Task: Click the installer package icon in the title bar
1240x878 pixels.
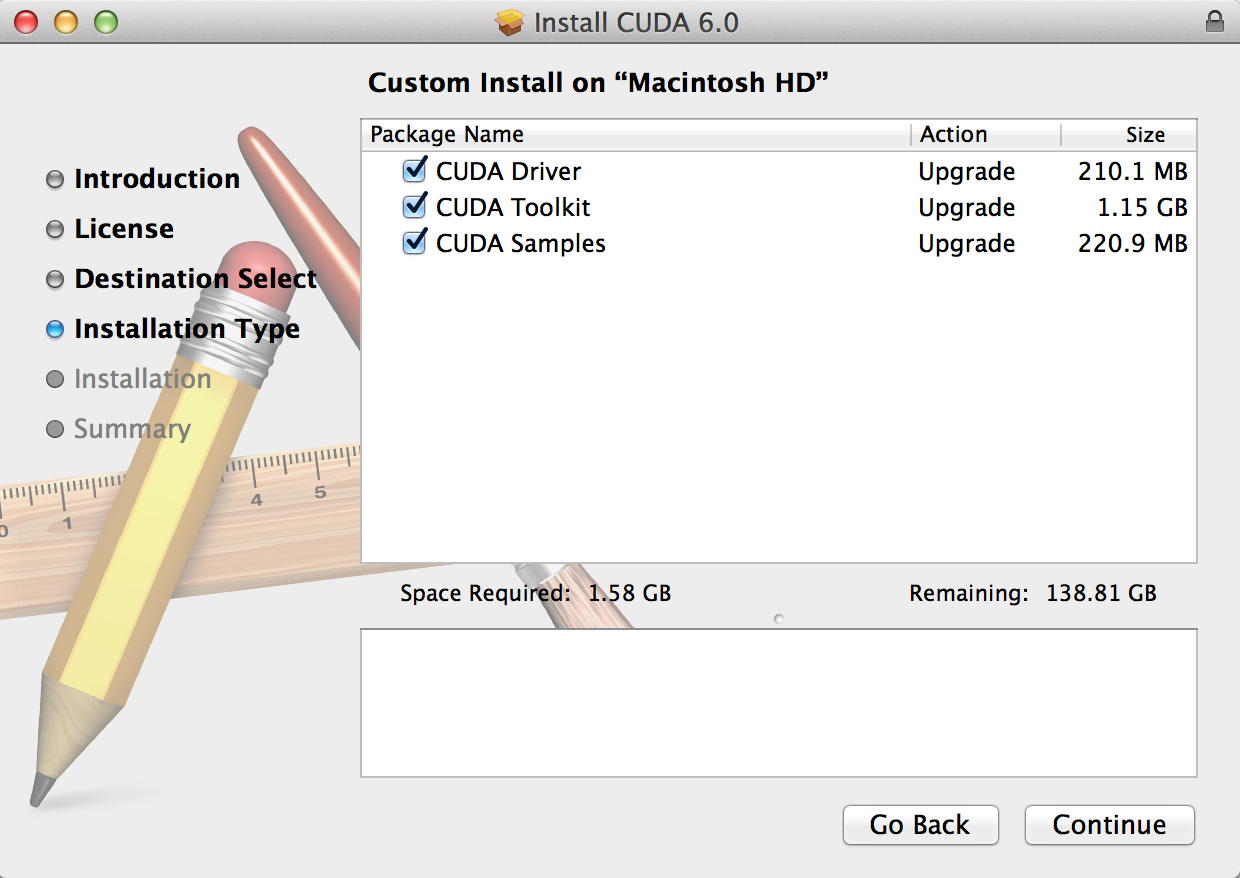Action: (514, 21)
